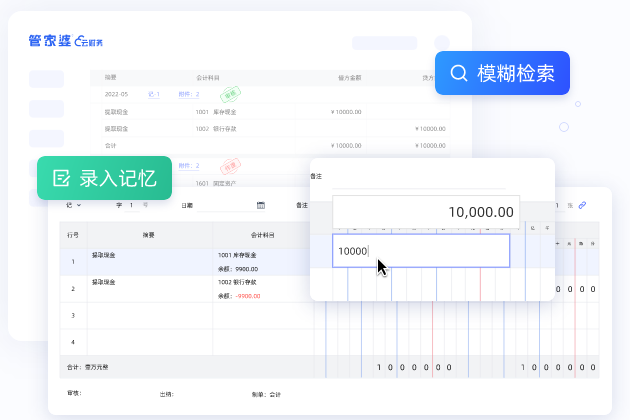Viewport: 630px width, 420px height.
Task: Click the 制单 label at form bottom
Action: [266, 395]
